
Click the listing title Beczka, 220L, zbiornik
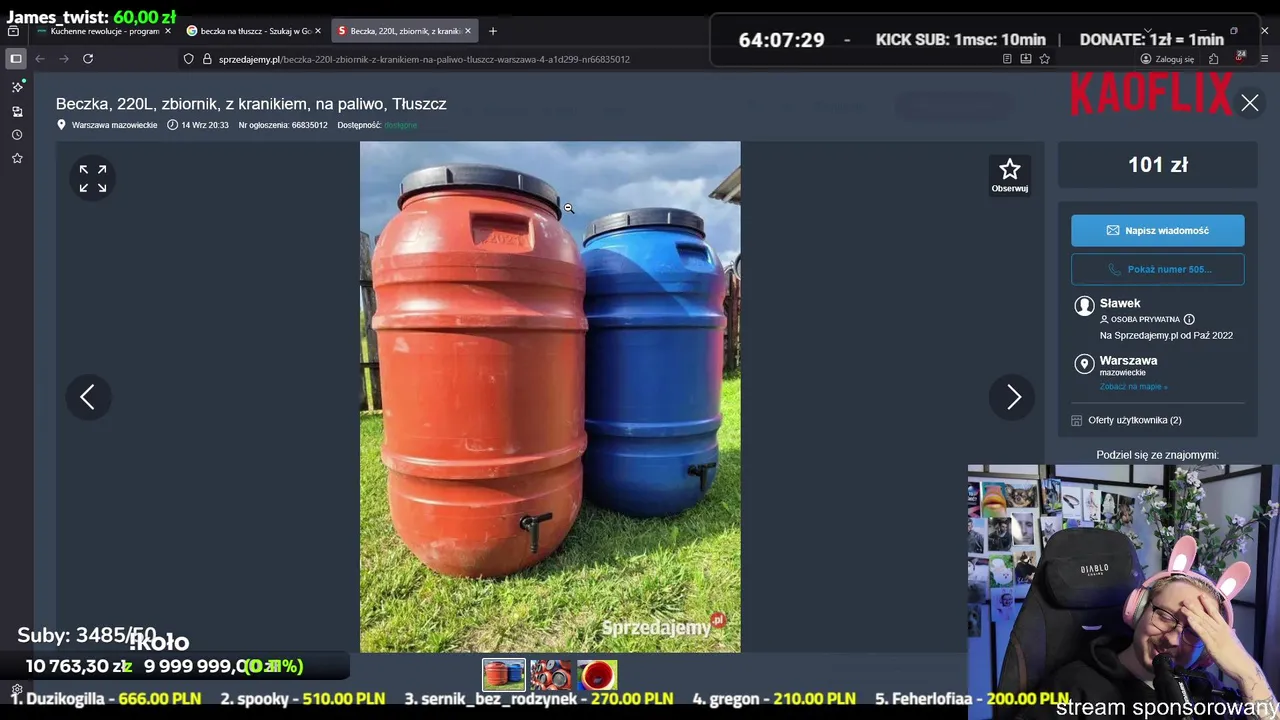pyautogui.click(x=251, y=104)
